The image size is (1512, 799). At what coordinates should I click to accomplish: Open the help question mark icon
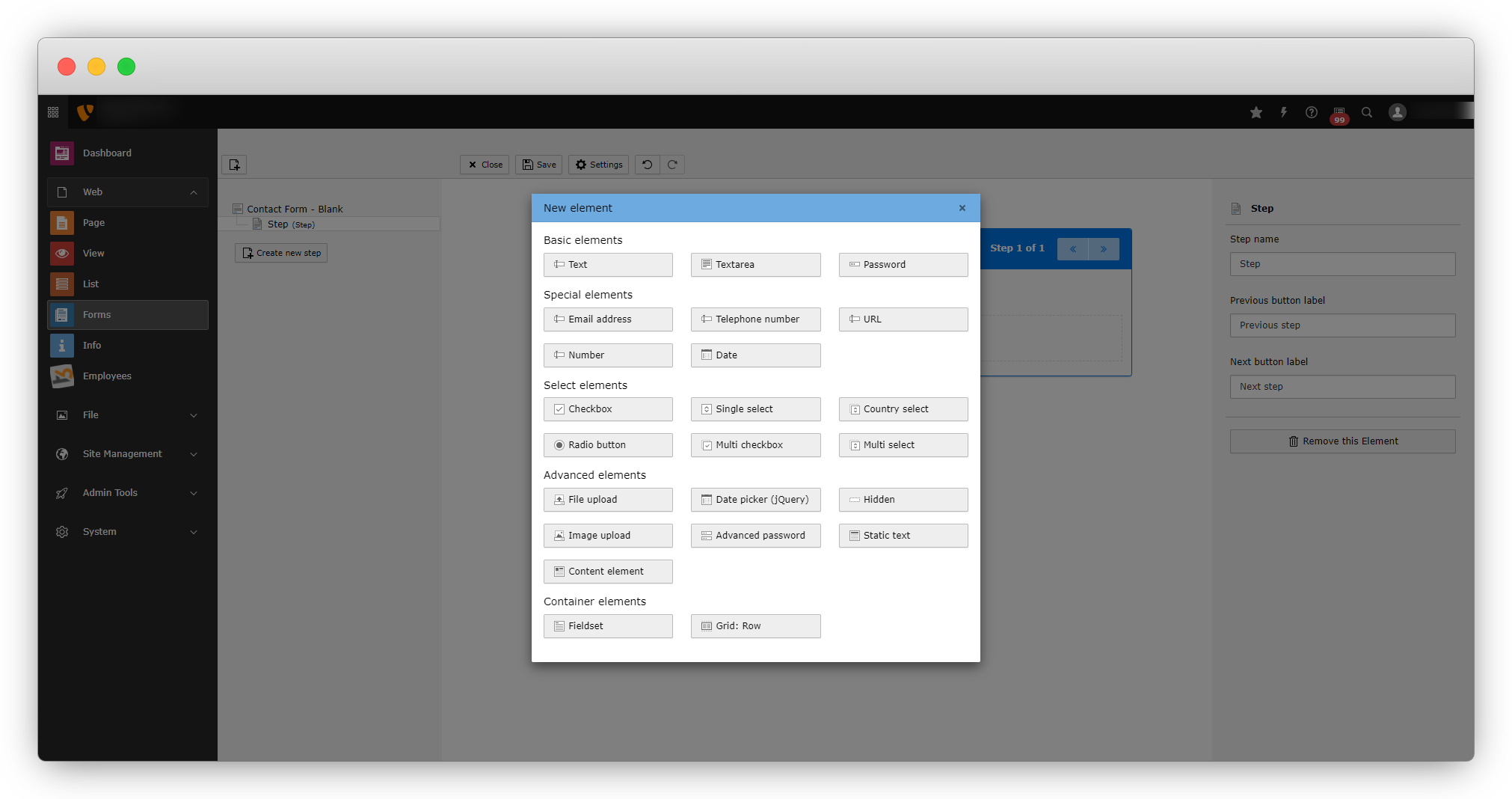1312,112
